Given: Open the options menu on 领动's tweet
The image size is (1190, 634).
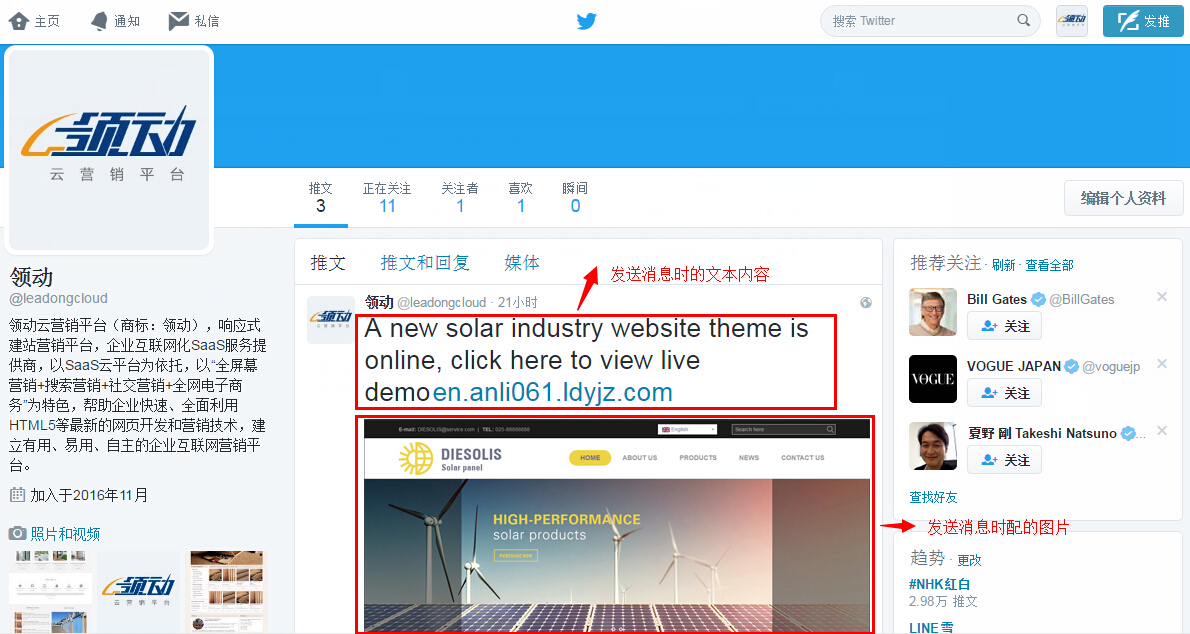Looking at the screenshot, I should (864, 302).
